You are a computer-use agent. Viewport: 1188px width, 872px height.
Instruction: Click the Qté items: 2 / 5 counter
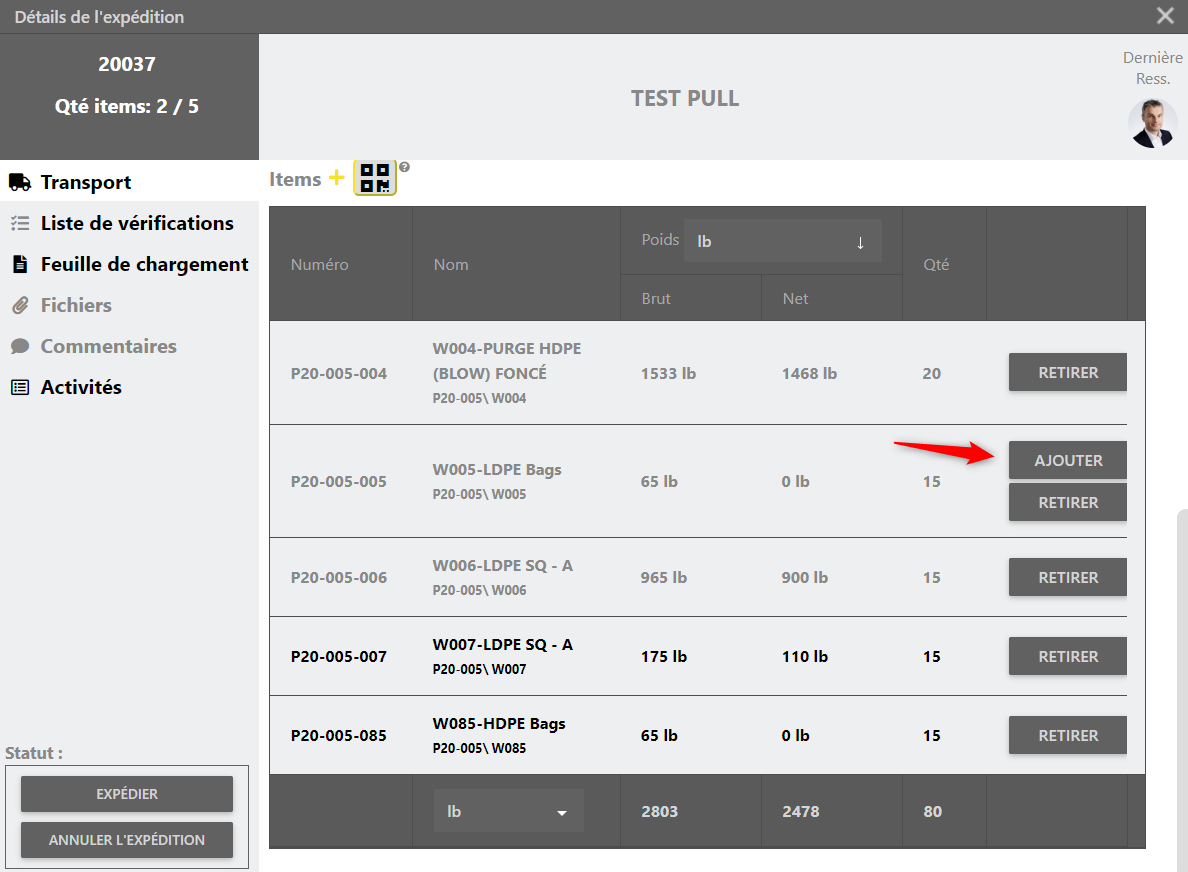click(x=127, y=106)
